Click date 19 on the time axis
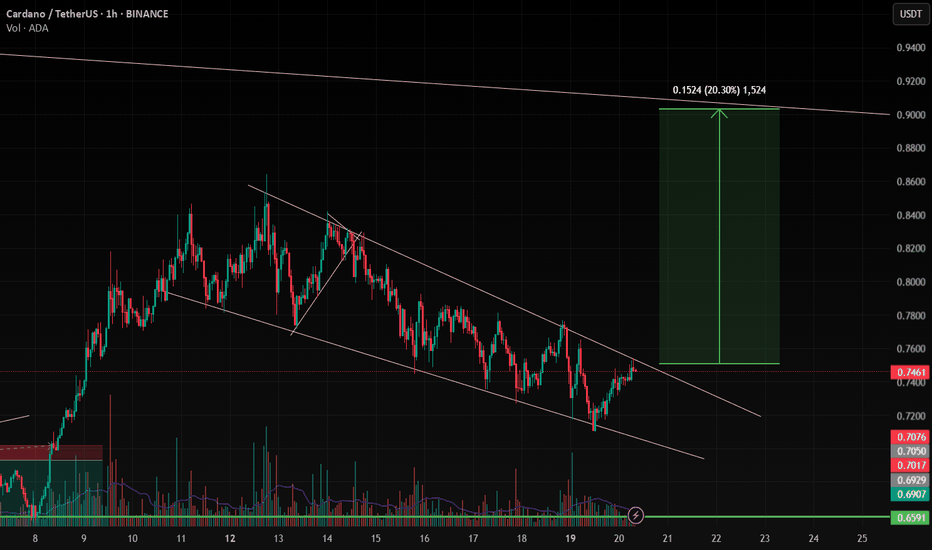932x550 pixels. (571, 539)
